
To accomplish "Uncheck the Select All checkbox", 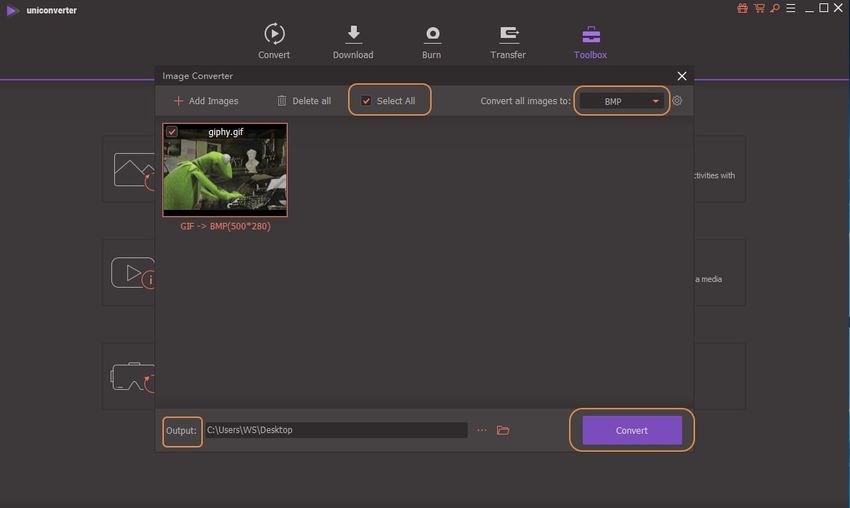I will tap(366, 101).
